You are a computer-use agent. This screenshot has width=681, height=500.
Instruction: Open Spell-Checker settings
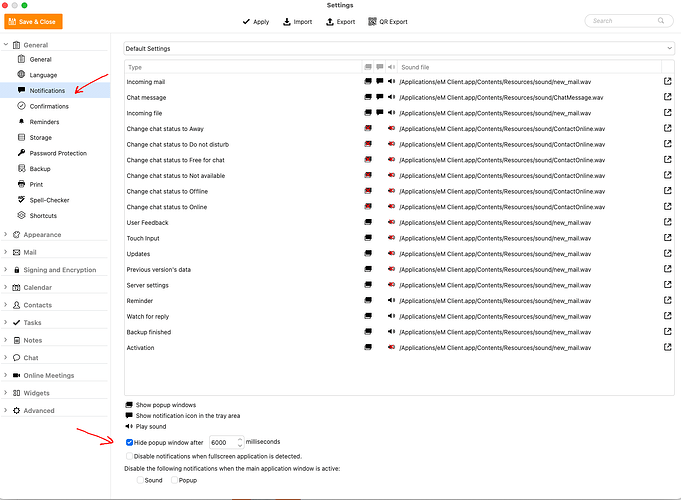pyautogui.click(x=49, y=200)
